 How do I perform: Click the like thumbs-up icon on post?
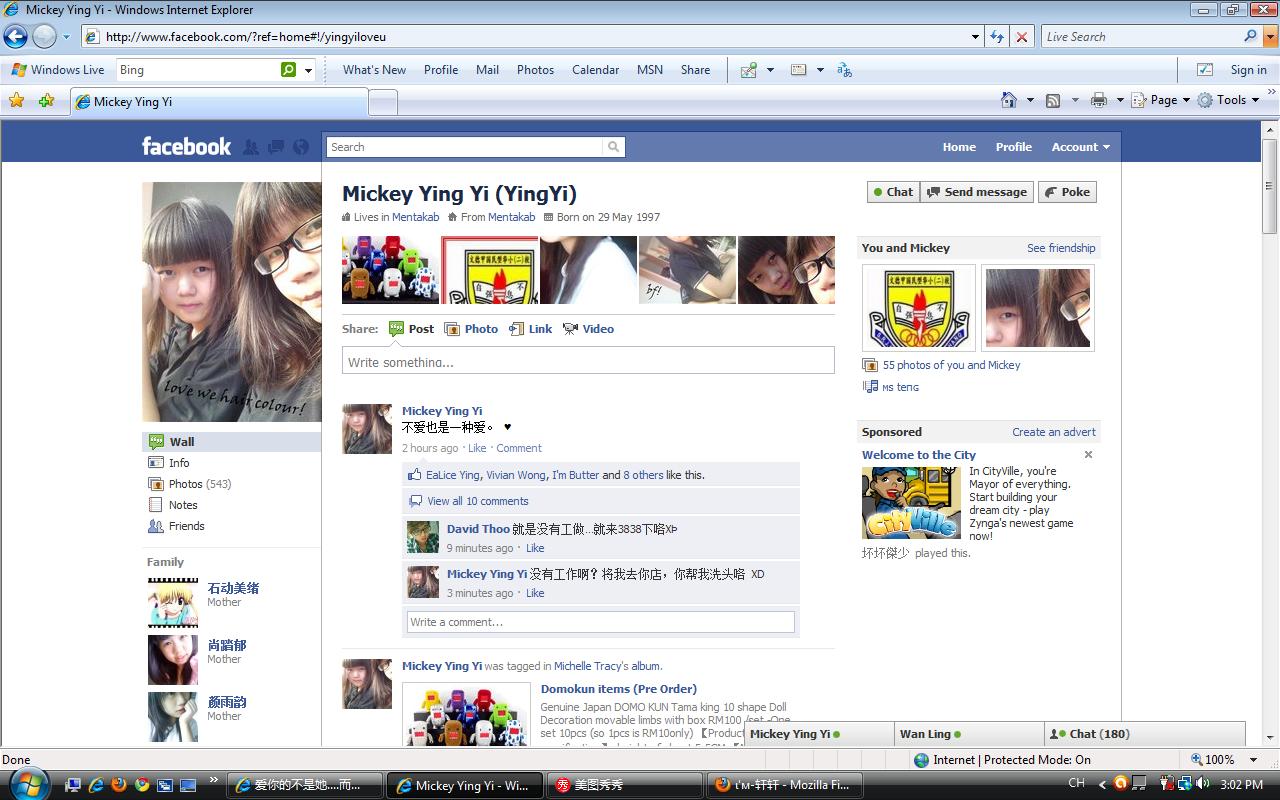coord(415,475)
